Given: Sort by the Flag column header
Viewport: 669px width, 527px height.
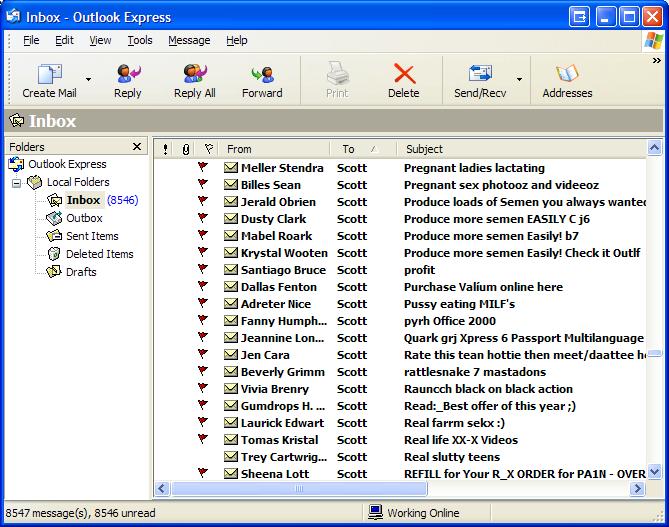Looking at the screenshot, I should tap(208, 149).
